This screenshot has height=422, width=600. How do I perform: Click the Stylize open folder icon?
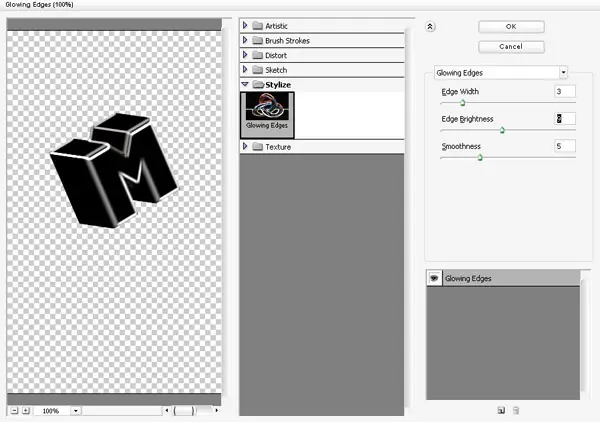(258, 85)
